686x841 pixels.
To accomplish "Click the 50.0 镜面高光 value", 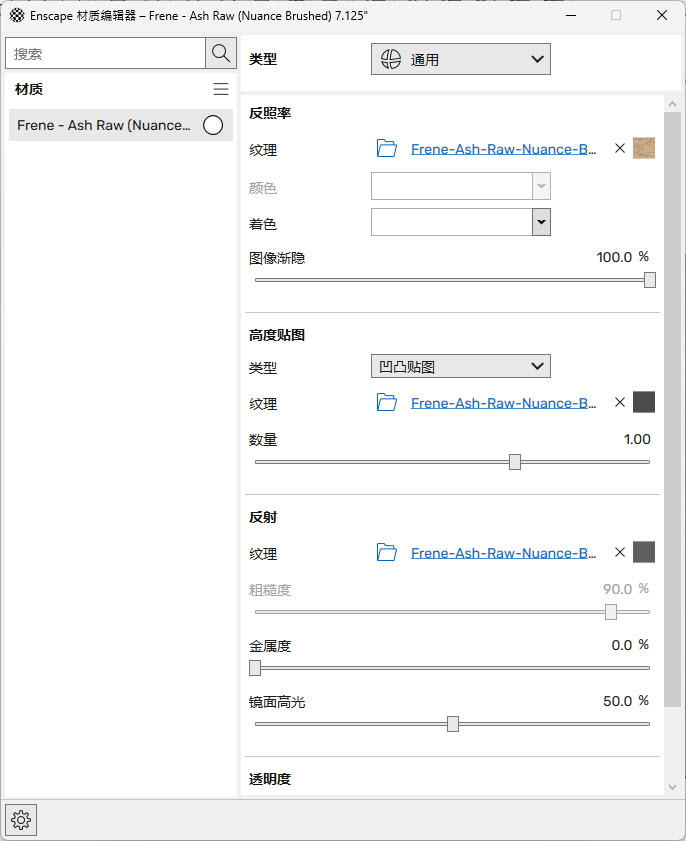I will click(x=617, y=702).
